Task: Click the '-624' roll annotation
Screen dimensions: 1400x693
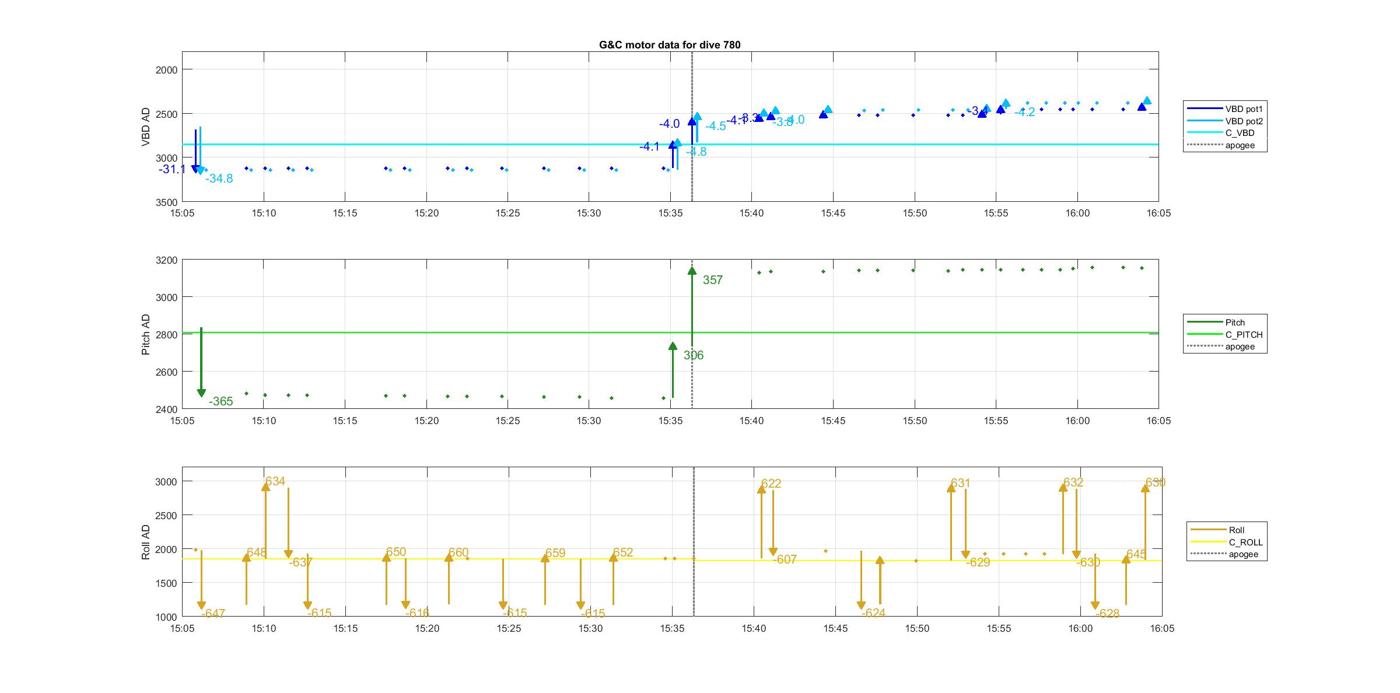Action: [873, 613]
